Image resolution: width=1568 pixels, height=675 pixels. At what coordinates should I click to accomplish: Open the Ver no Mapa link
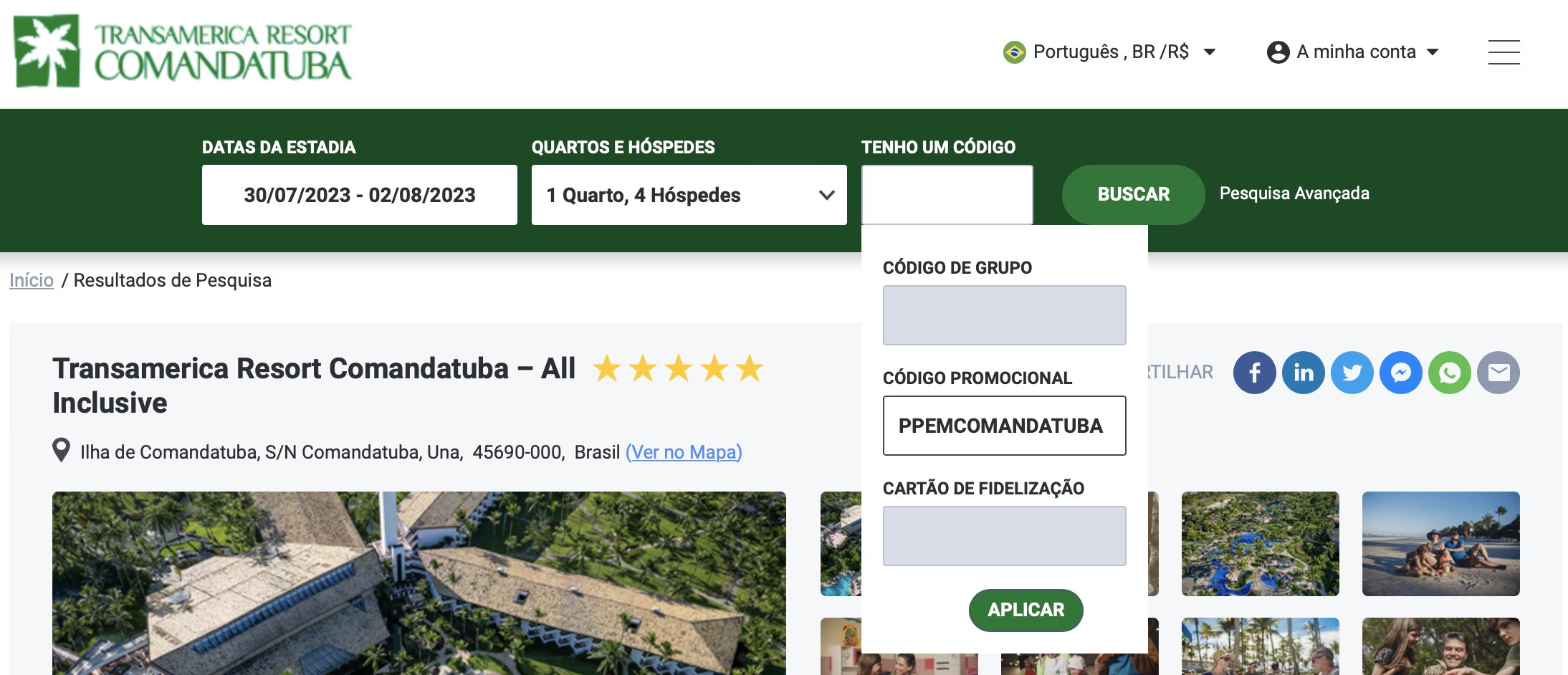tap(684, 452)
